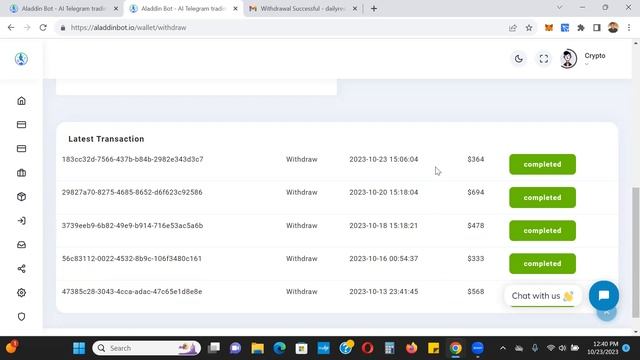Open Chrome three-dot menu
The height and width of the screenshot is (360, 640).
[x=629, y=27]
